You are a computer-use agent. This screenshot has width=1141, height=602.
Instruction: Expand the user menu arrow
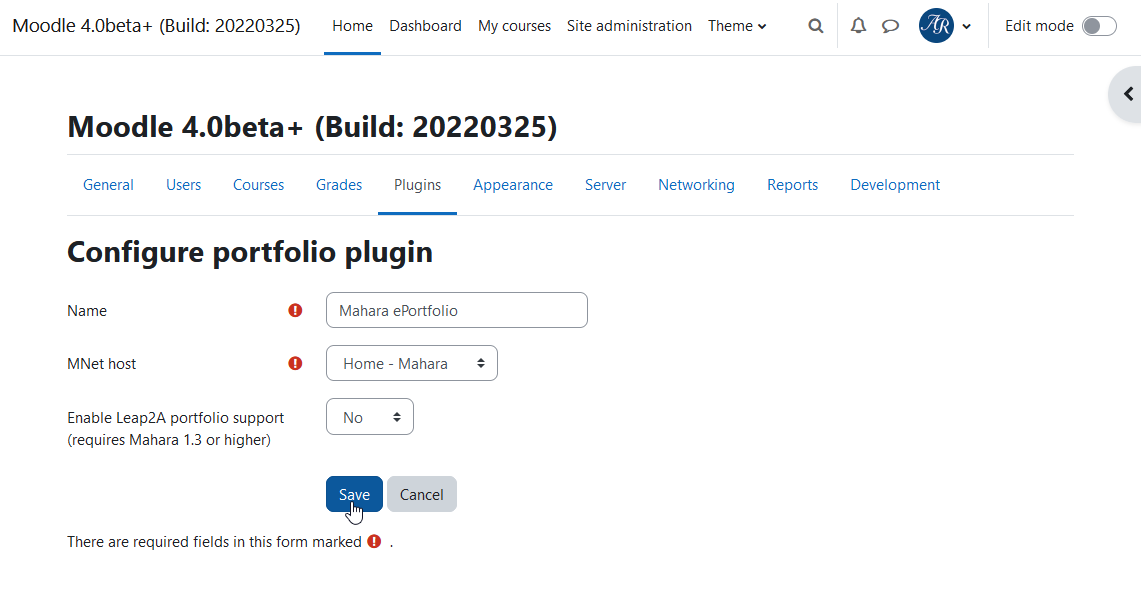coord(966,26)
